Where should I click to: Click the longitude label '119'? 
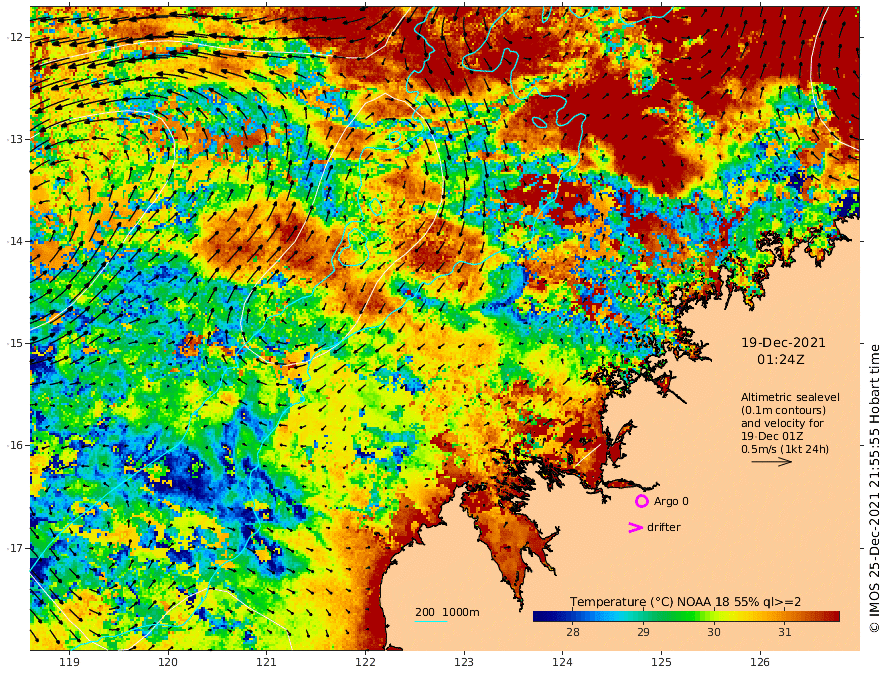tap(69, 662)
